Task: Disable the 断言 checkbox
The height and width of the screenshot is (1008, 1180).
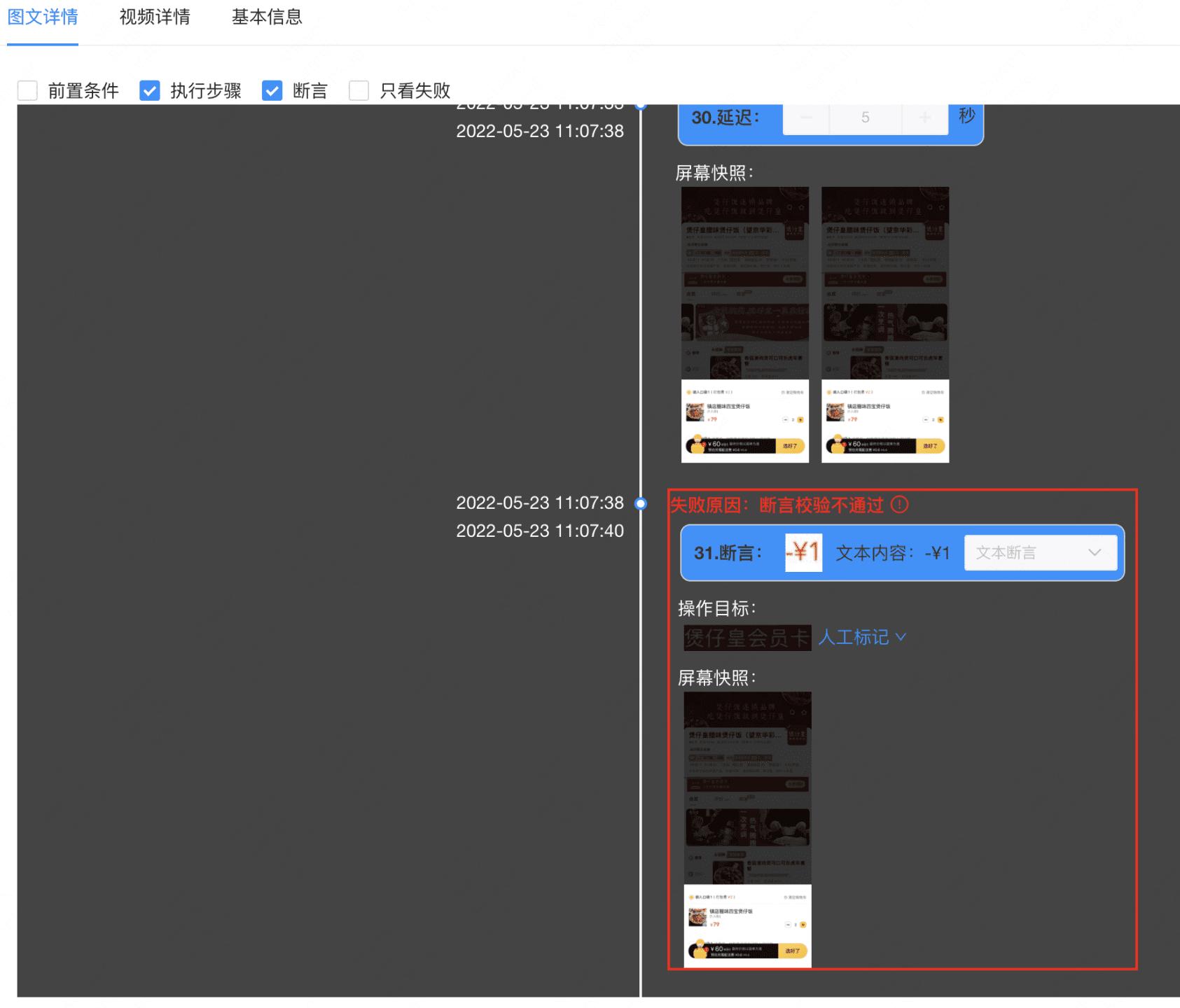Action: (x=272, y=90)
